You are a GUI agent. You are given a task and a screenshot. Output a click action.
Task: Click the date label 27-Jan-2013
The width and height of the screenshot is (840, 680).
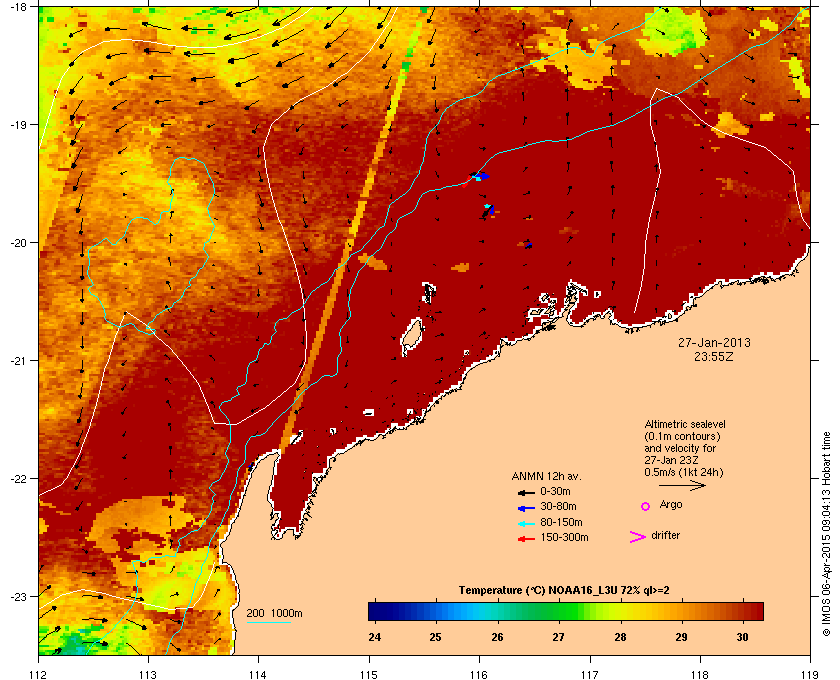tap(714, 343)
